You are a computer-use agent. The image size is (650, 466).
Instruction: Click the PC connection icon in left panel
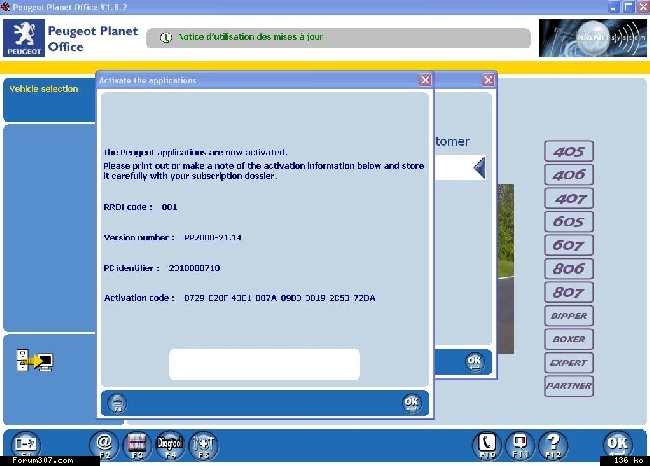coord(35,360)
